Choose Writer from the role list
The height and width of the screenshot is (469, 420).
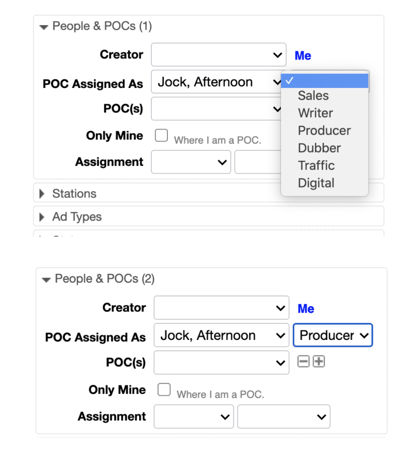(315, 113)
